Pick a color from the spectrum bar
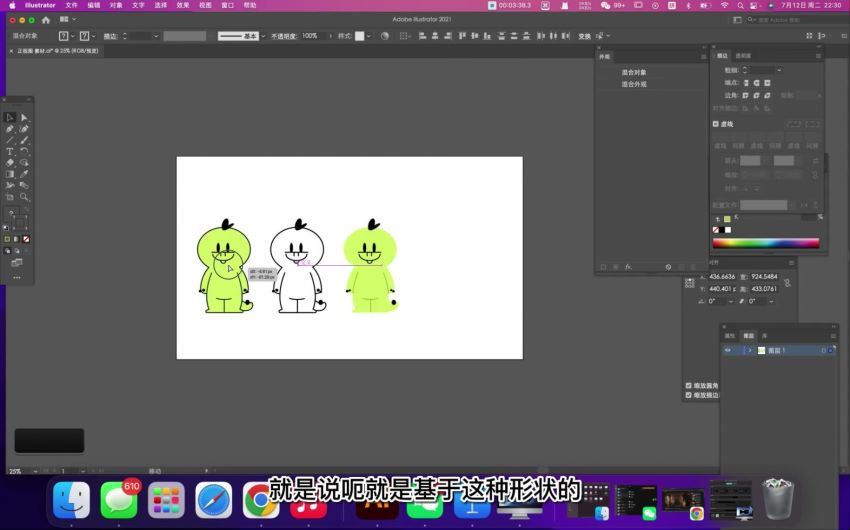Screen dimensions: 850x530 [x=765, y=243]
